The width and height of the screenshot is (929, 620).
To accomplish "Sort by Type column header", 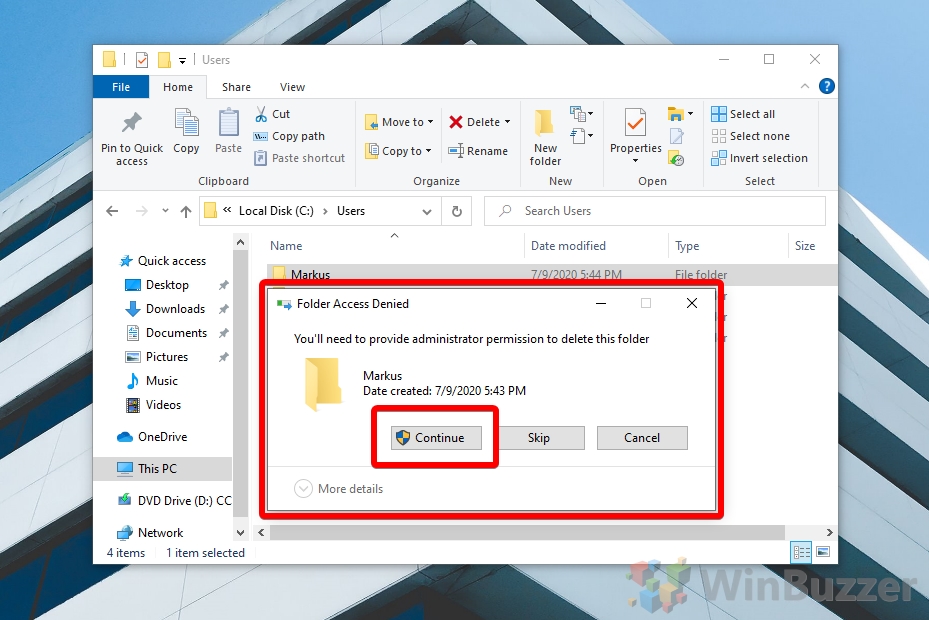I will tap(687, 246).
